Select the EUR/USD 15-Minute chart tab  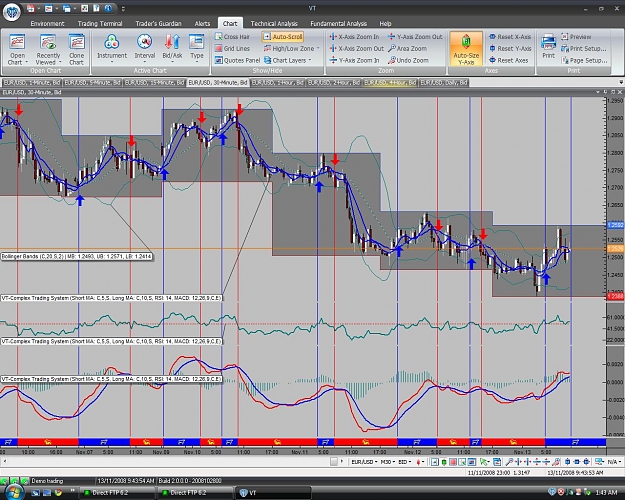(154, 83)
